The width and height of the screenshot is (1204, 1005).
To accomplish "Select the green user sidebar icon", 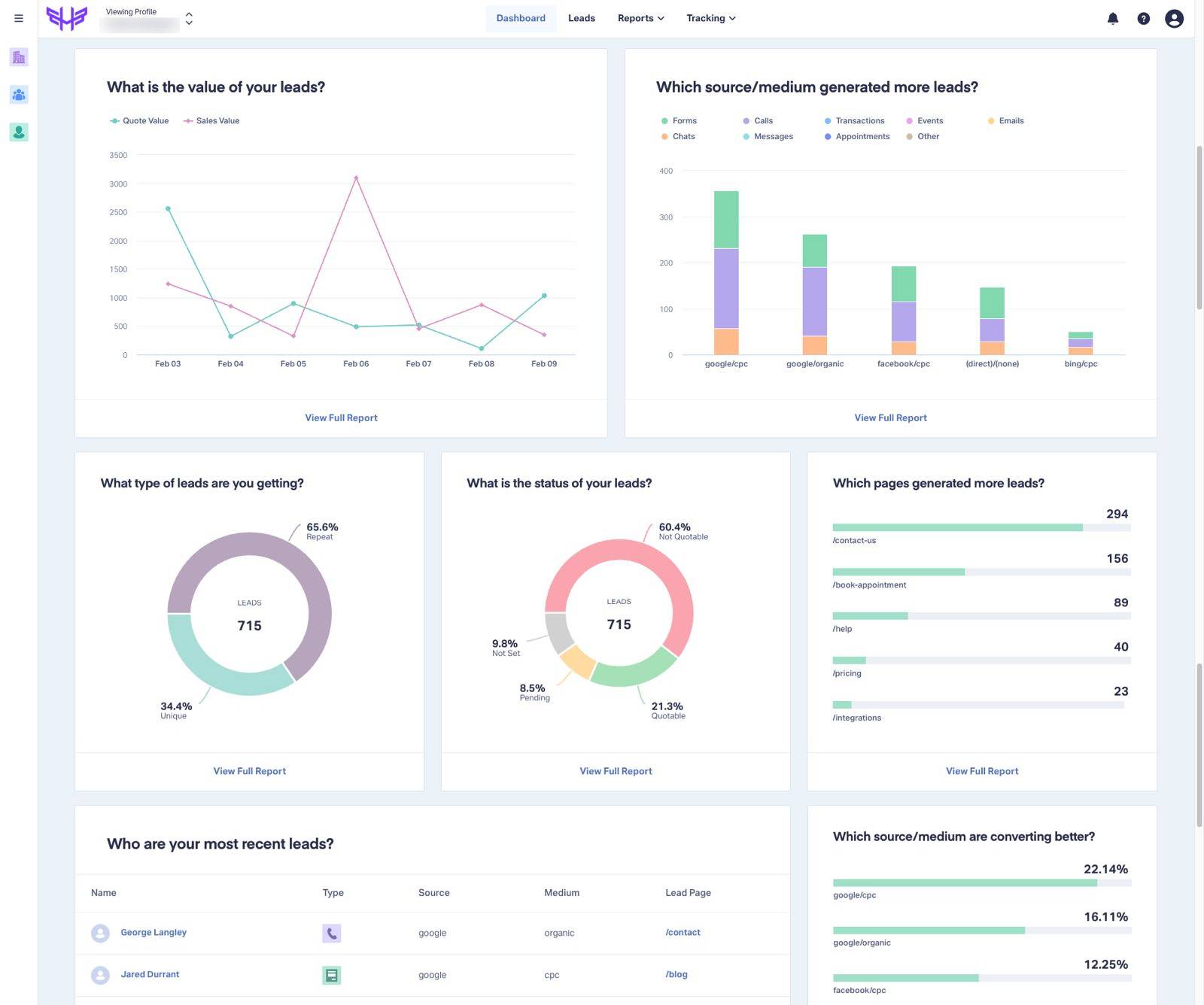I will point(19,132).
